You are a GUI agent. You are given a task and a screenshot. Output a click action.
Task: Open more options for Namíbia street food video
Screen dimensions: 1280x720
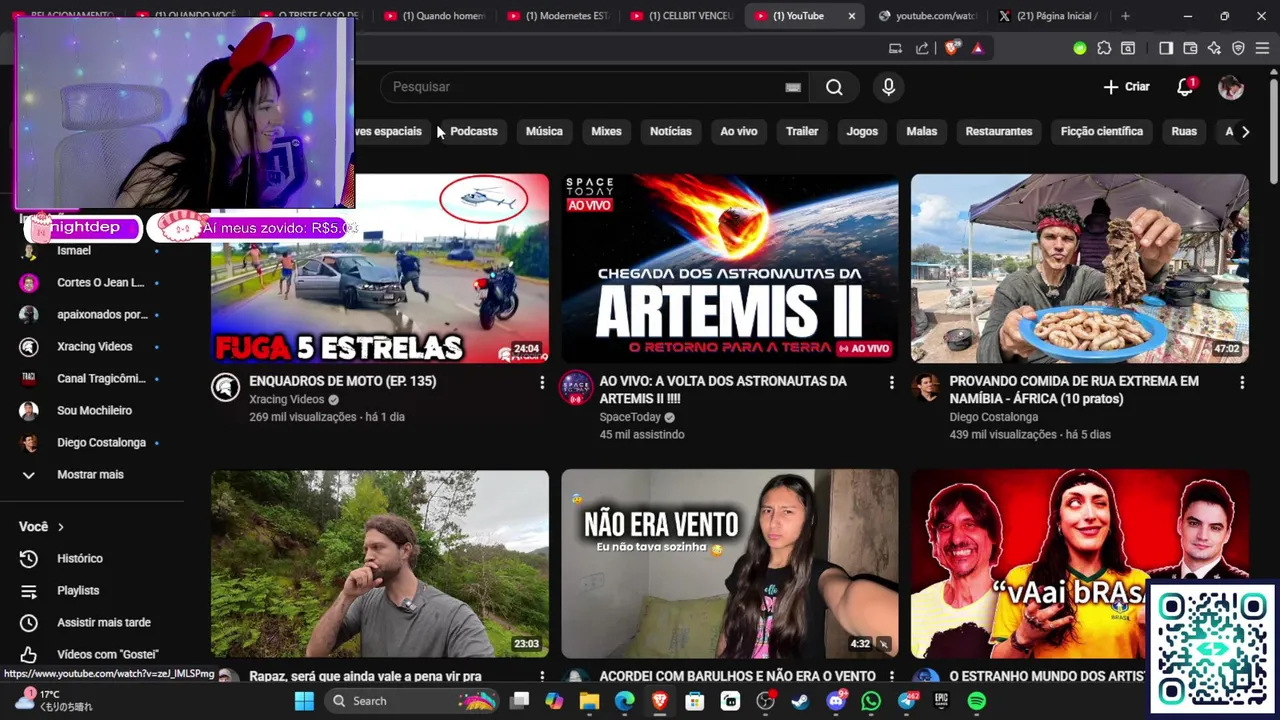coord(1241,382)
